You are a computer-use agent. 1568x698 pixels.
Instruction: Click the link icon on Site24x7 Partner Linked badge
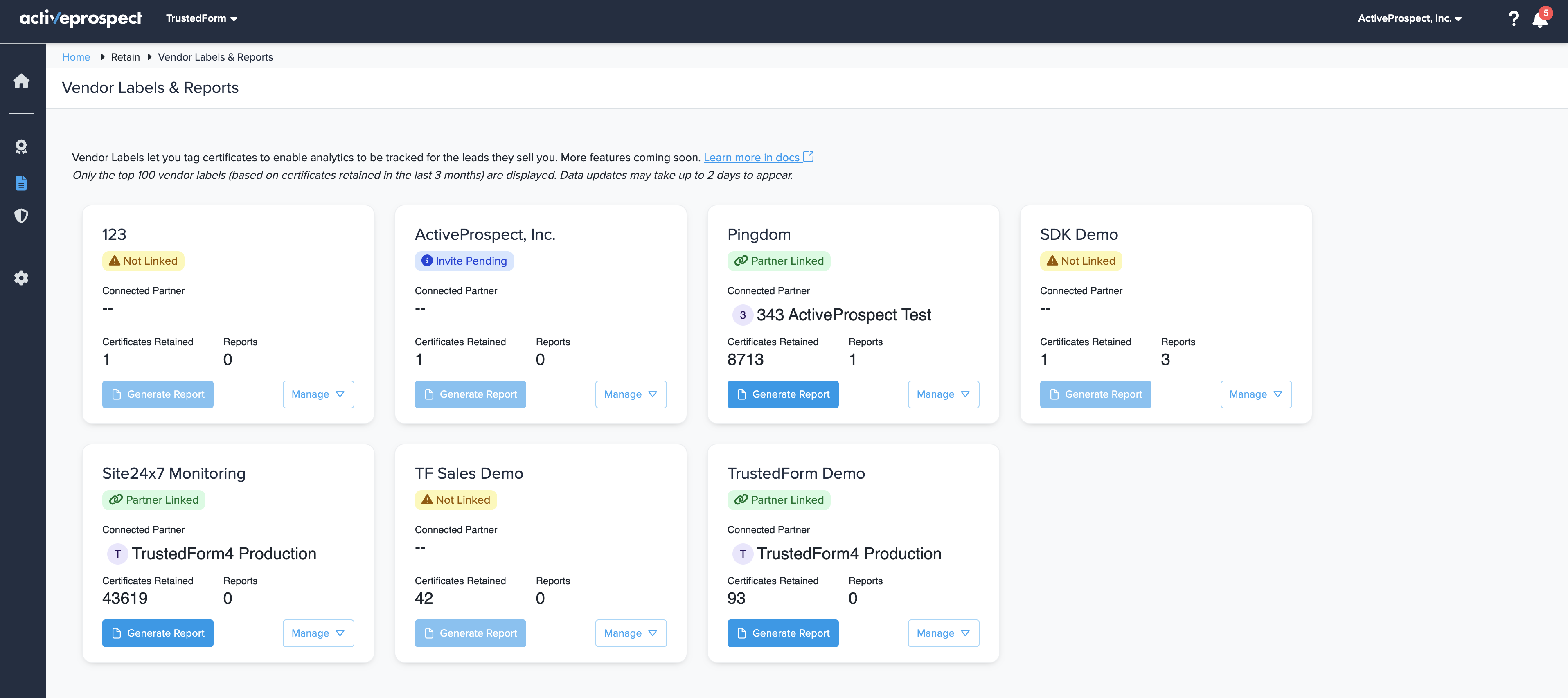pyautogui.click(x=116, y=500)
